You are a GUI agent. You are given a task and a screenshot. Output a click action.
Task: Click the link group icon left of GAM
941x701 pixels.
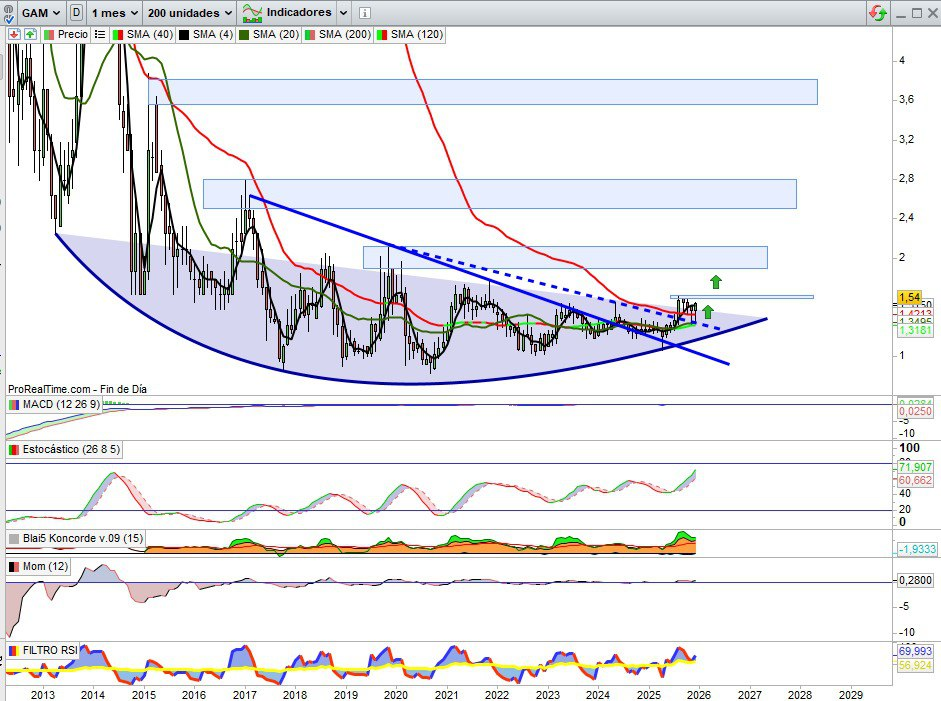pyautogui.click(x=11, y=13)
